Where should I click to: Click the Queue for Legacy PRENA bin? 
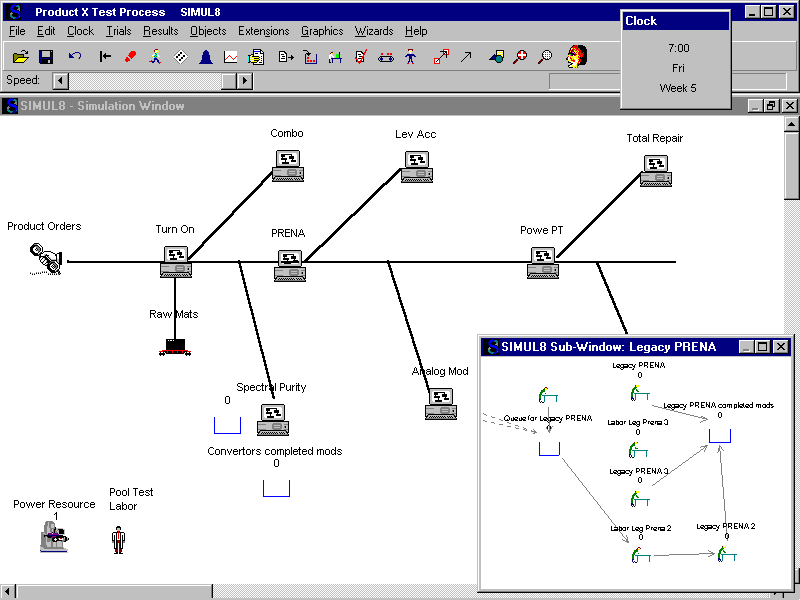click(x=549, y=449)
